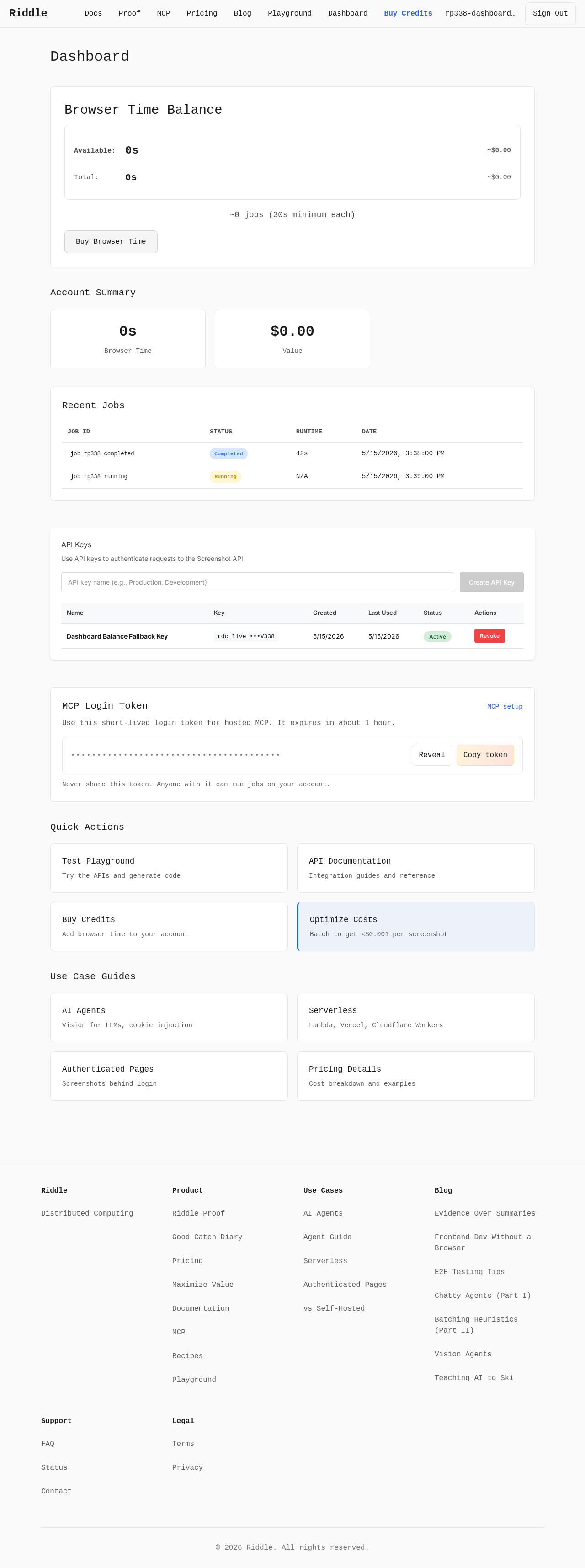585x1568 pixels.
Task: Reveal the MCP login token
Action: [431, 755]
